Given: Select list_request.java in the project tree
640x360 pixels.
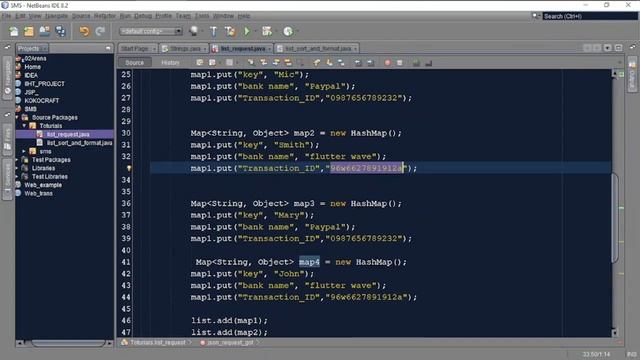Looking at the screenshot, I should point(68,134).
